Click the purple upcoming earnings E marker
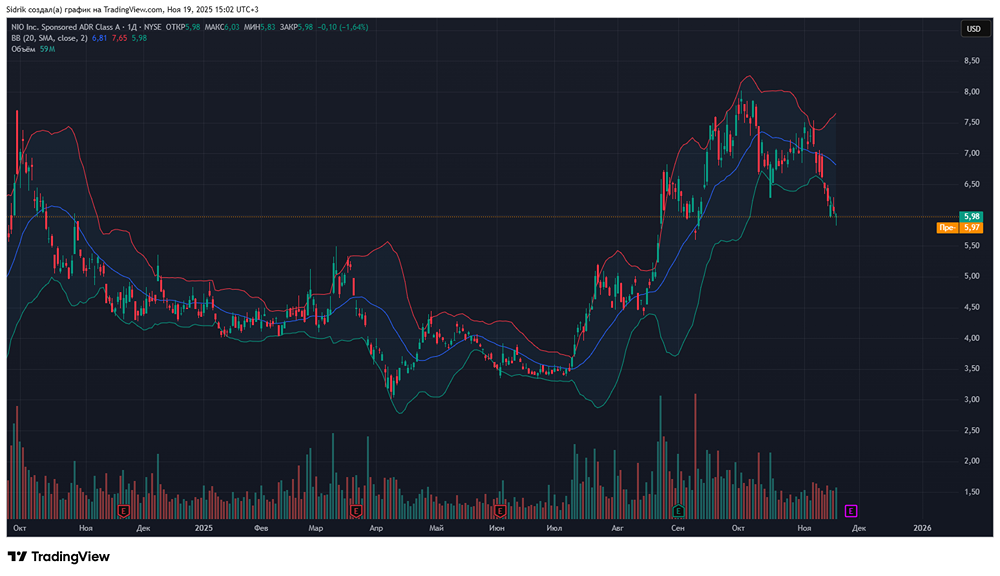Screen dimensions: 1000x576 (851, 510)
